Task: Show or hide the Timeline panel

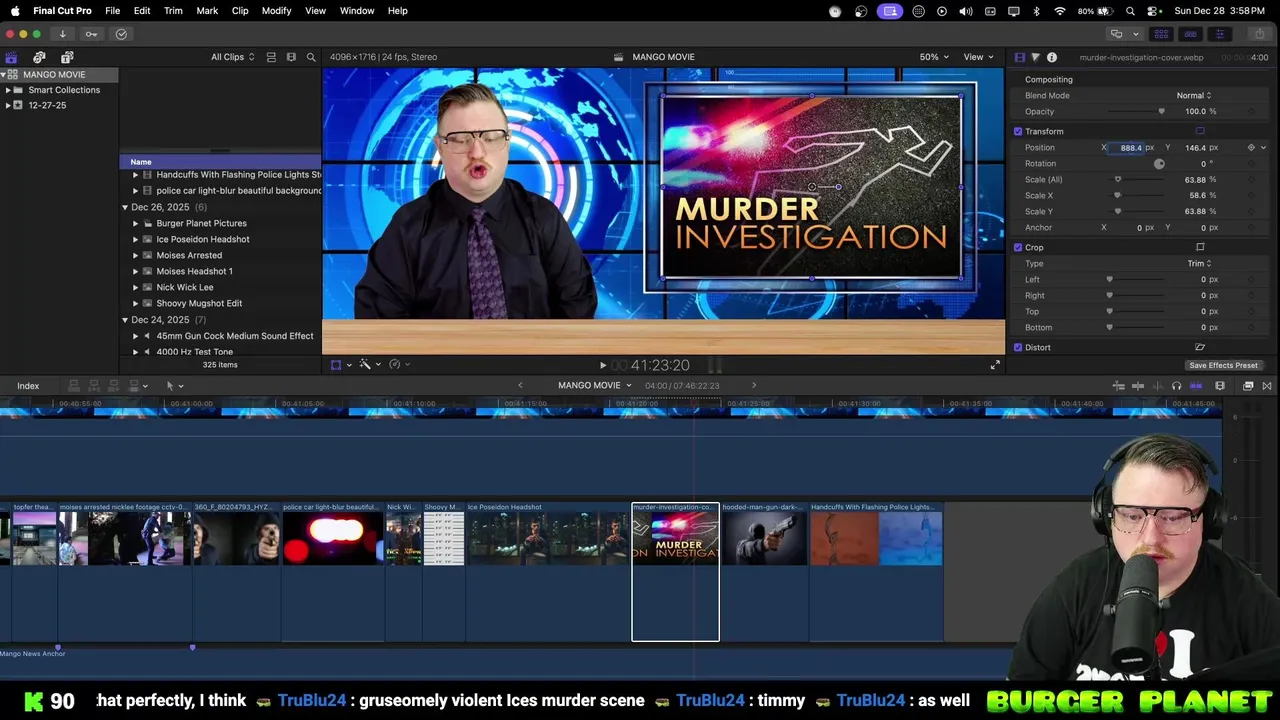Action: click(x=1190, y=34)
